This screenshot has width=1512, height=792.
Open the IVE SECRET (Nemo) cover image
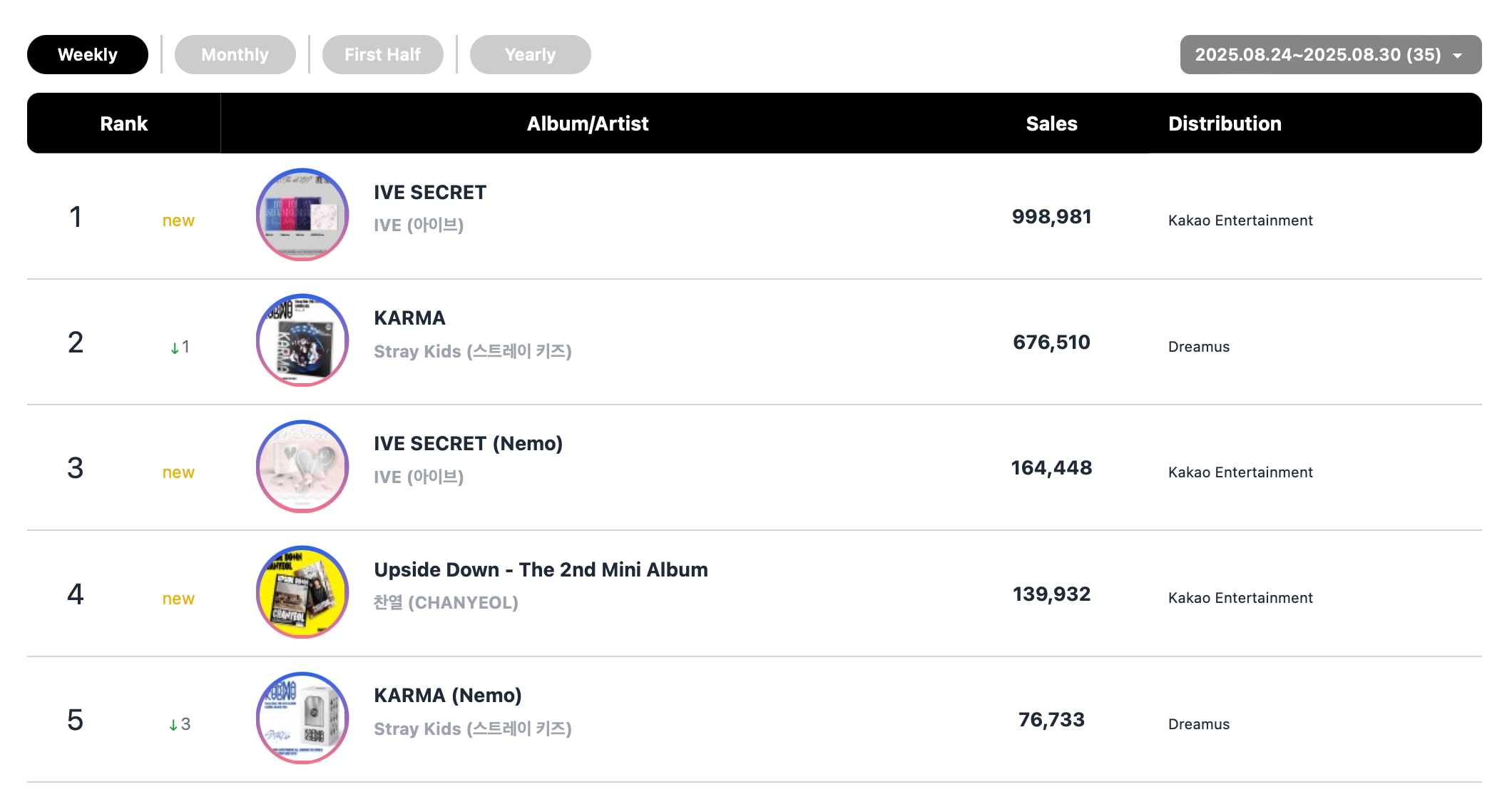[302, 467]
